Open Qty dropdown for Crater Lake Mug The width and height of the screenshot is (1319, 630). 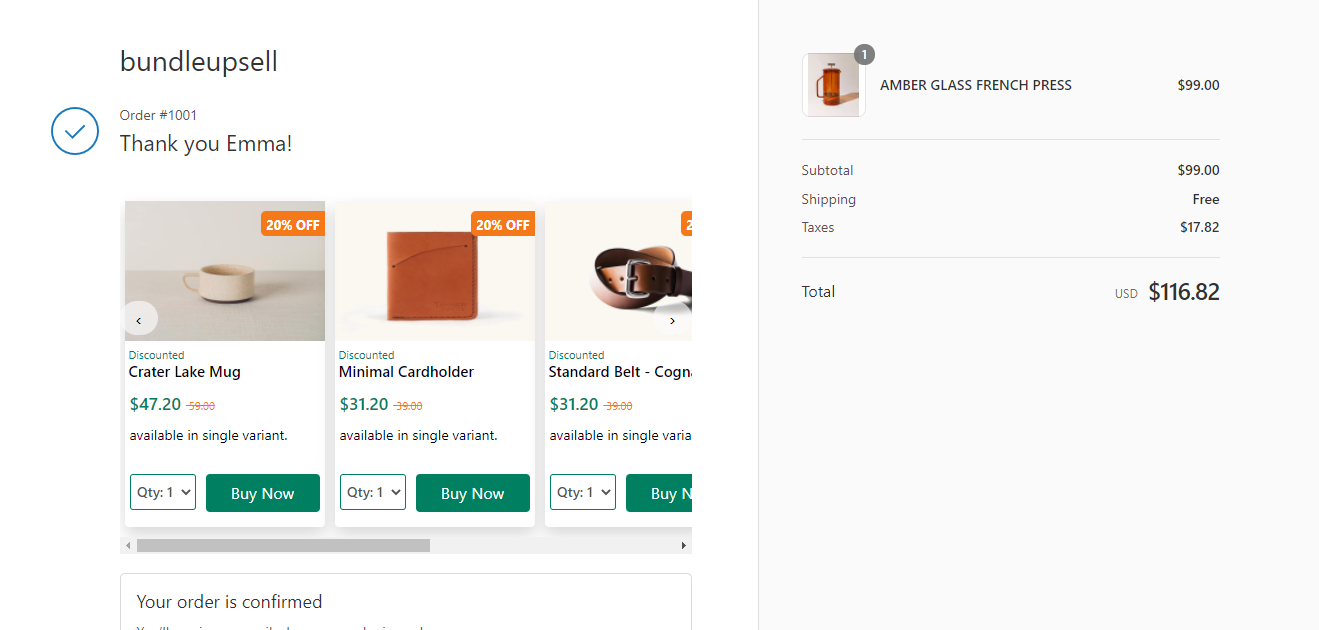point(163,492)
